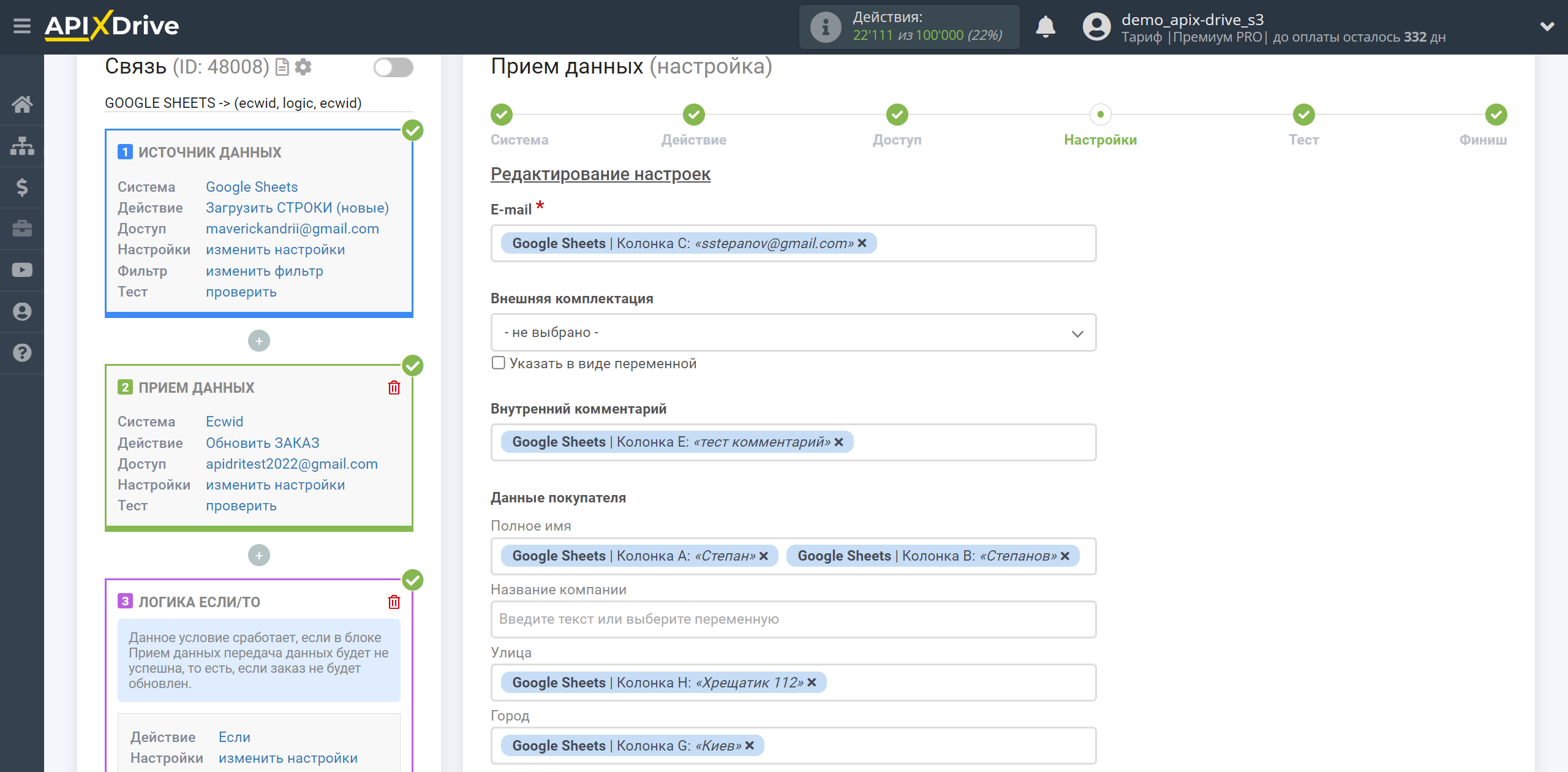Click logic block изменить настройки link

pyautogui.click(x=288, y=758)
